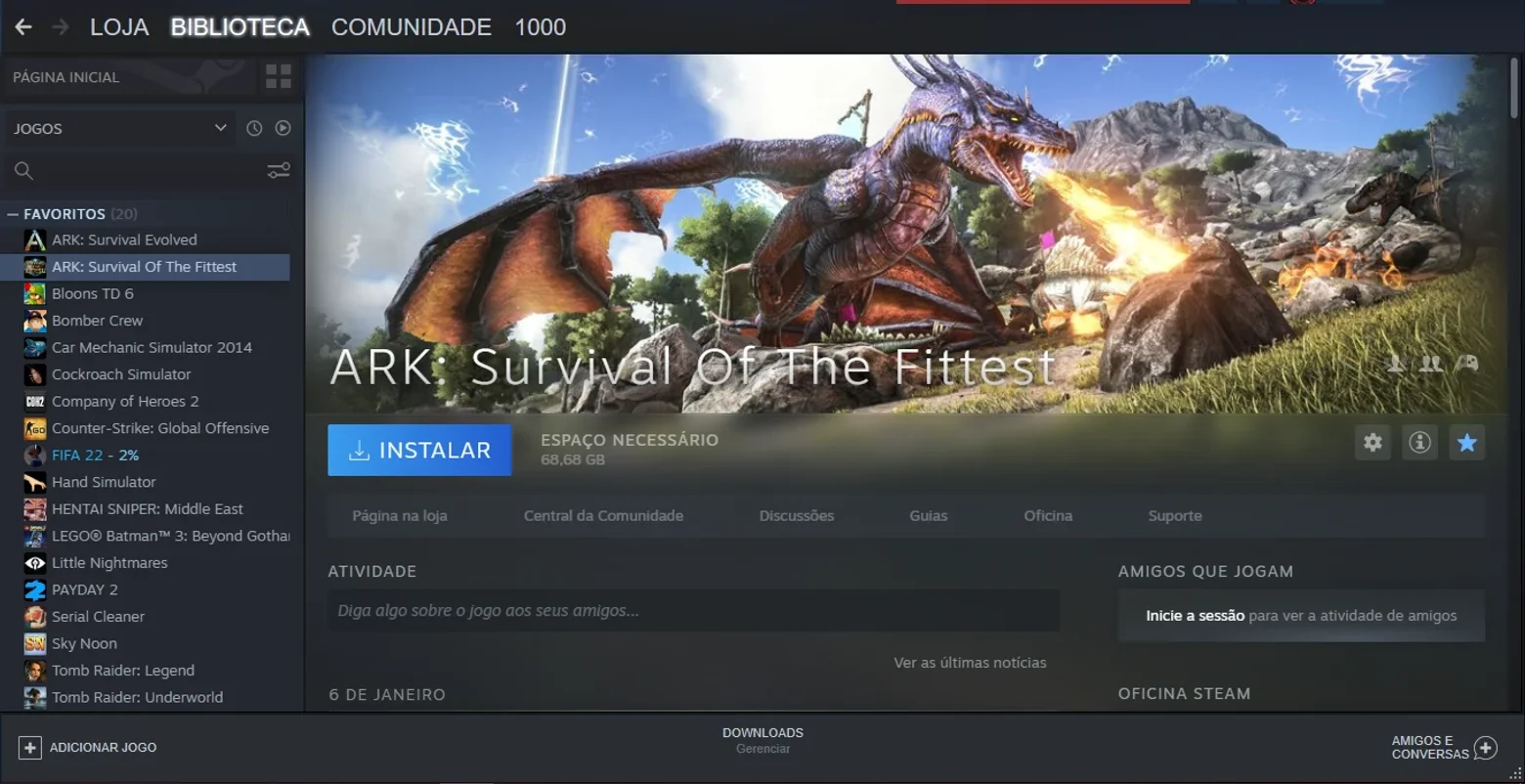Click the activity status input field
The image size is (1525, 784).
pyautogui.click(x=693, y=611)
